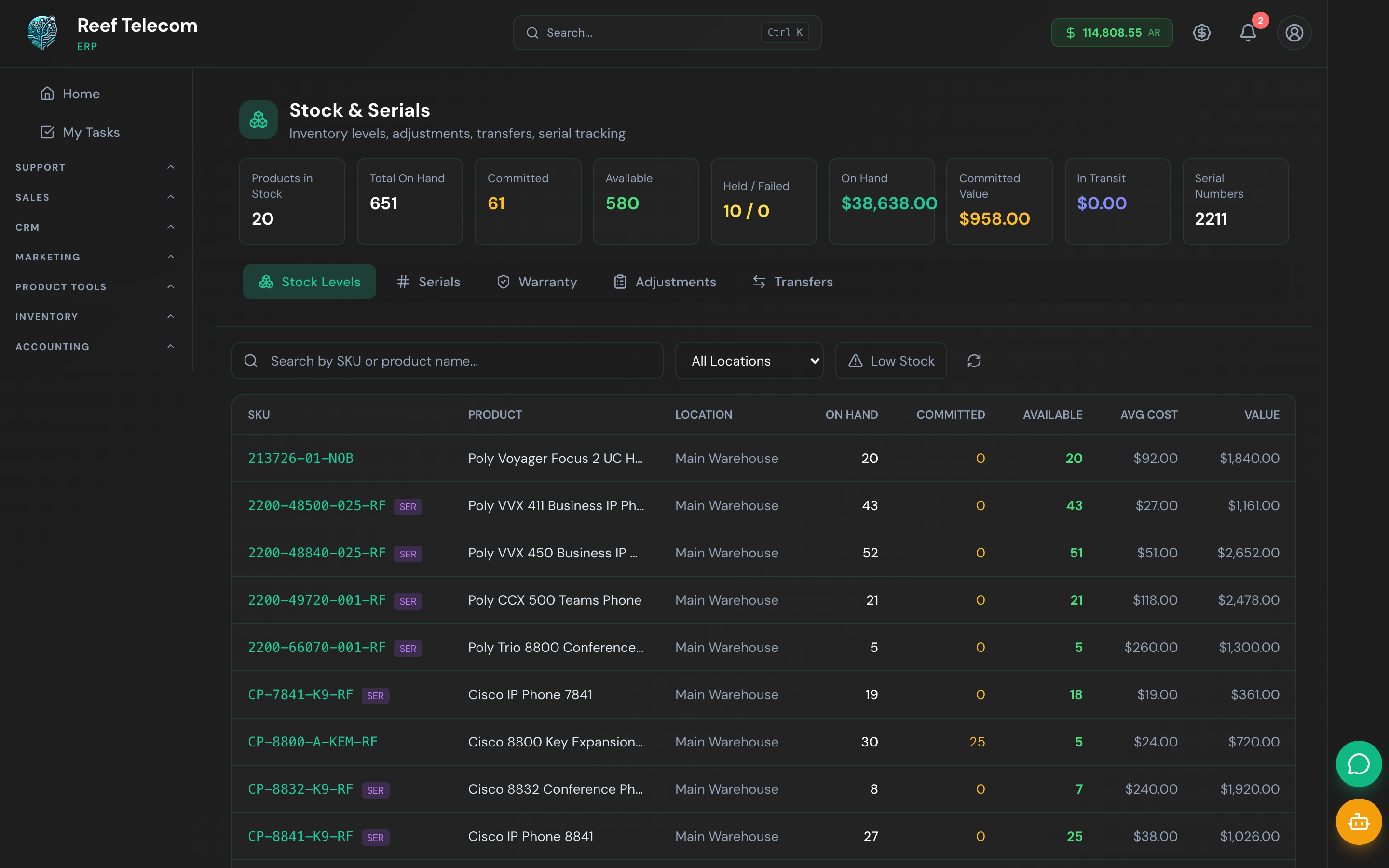Viewport: 1389px width, 868px height.
Task: Switch to the Transfers tab
Action: click(792, 282)
